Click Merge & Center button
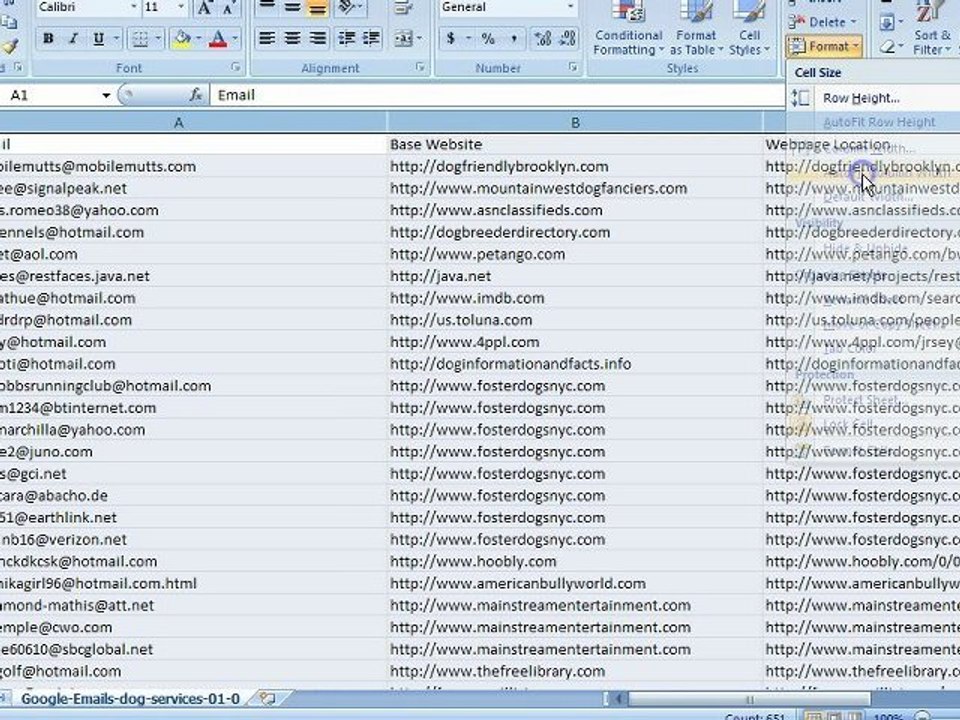This screenshot has height=720, width=960. point(402,39)
